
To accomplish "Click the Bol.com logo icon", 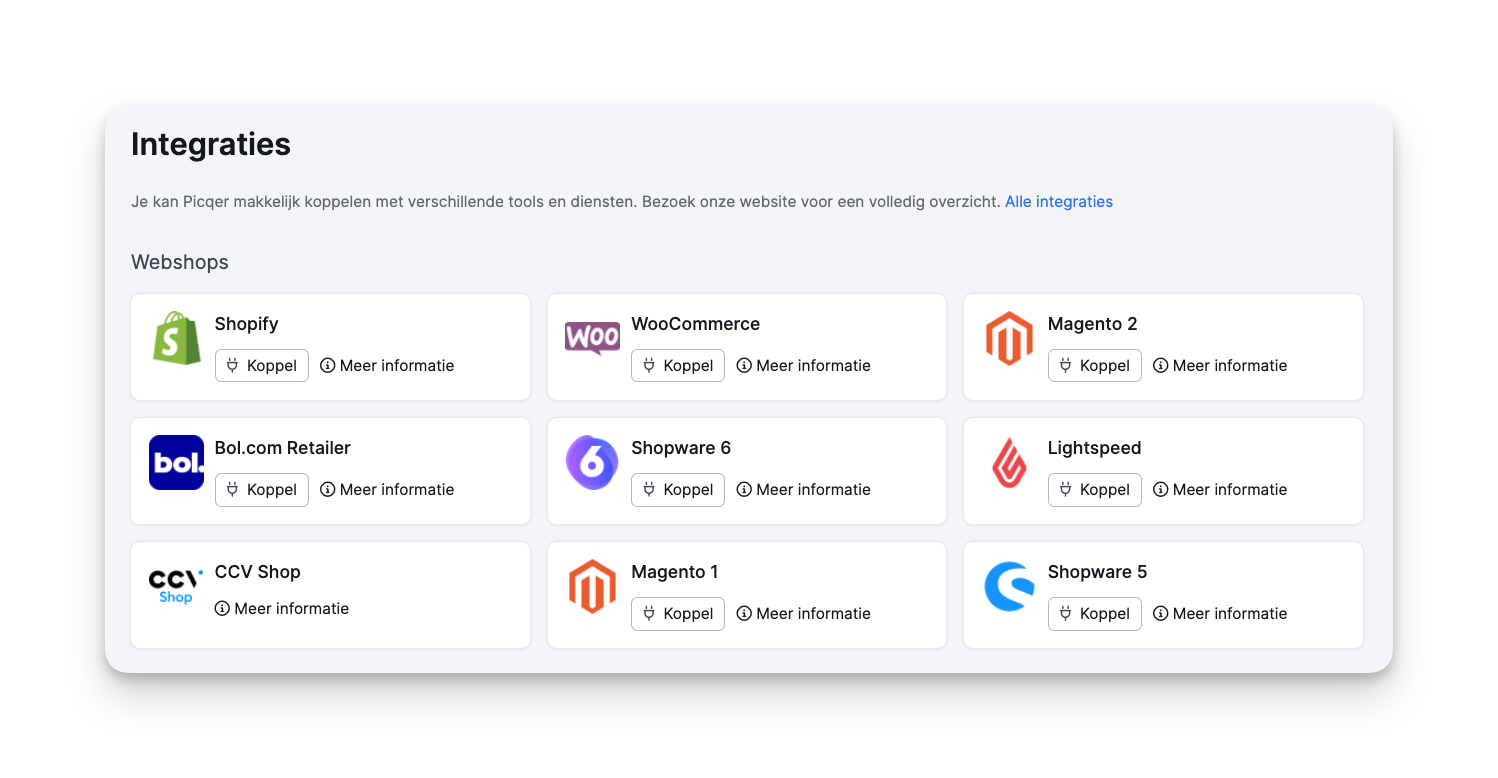I will pyautogui.click(x=176, y=462).
